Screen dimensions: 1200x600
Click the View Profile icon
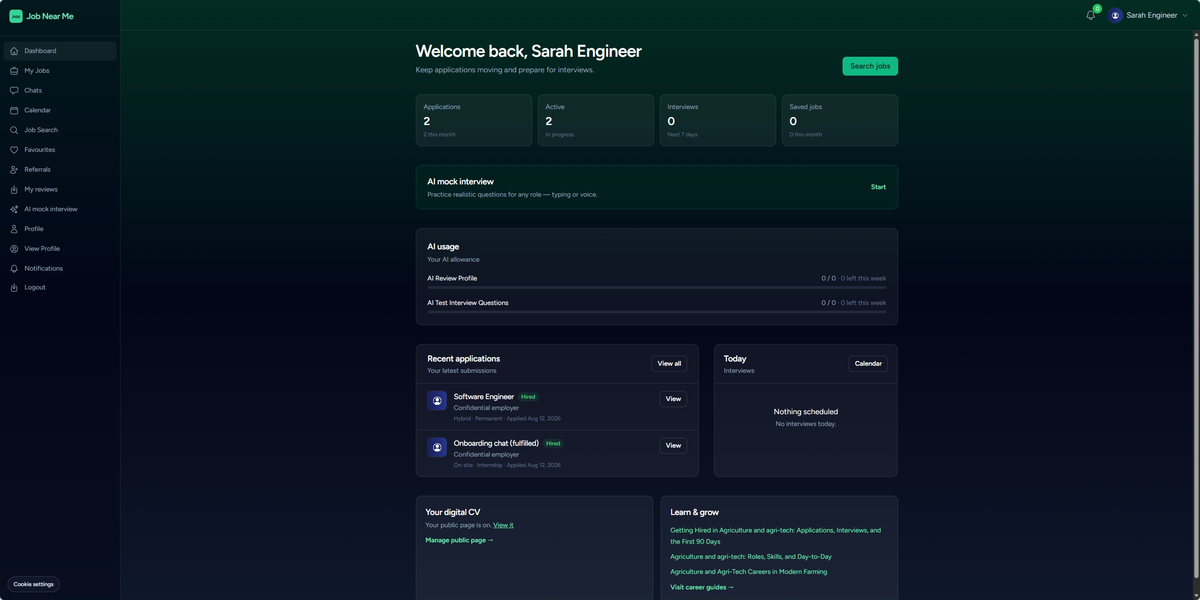click(14, 248)
